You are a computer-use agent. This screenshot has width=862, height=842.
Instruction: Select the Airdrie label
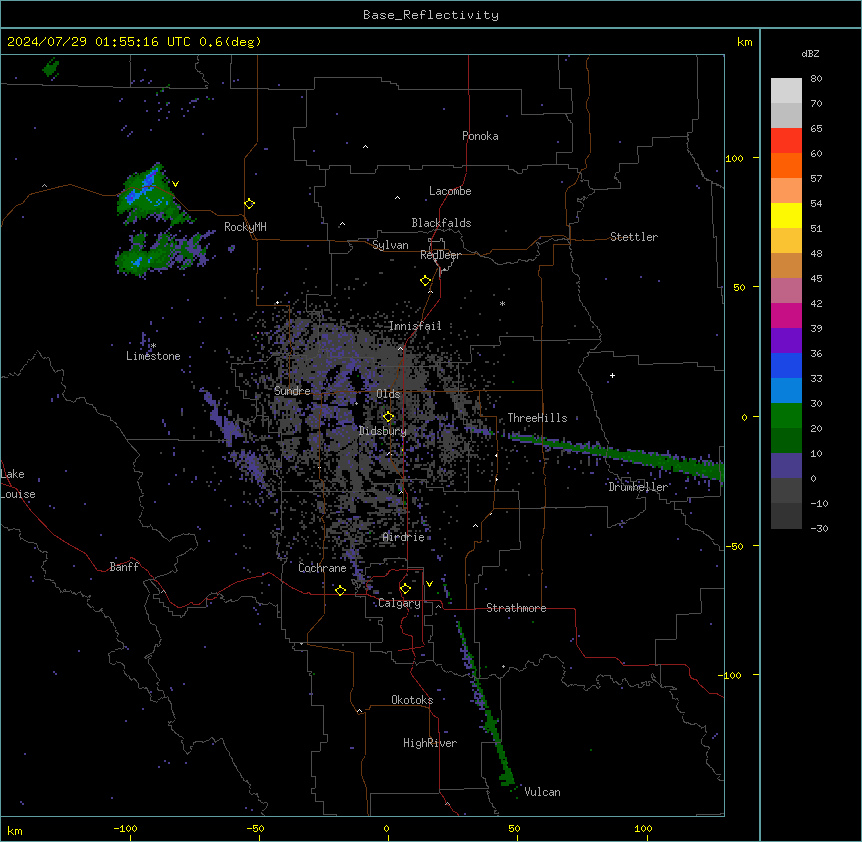tap(404, 538)
